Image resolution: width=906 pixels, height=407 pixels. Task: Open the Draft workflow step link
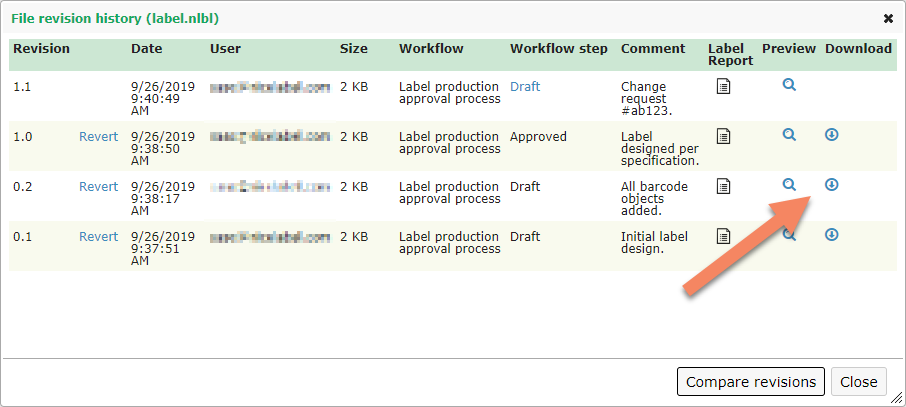tap(525, 87)
